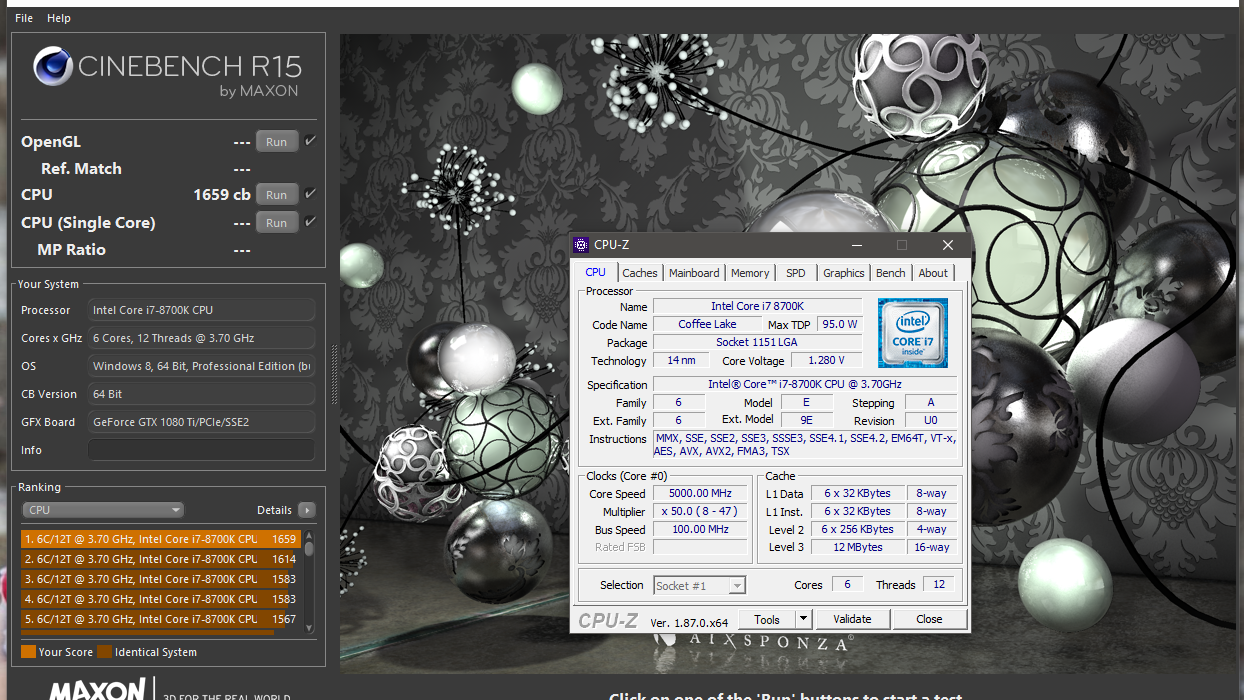Click the Specification field in CPU-Z
Screen dimensions: 1244x700
coord(805,384)
